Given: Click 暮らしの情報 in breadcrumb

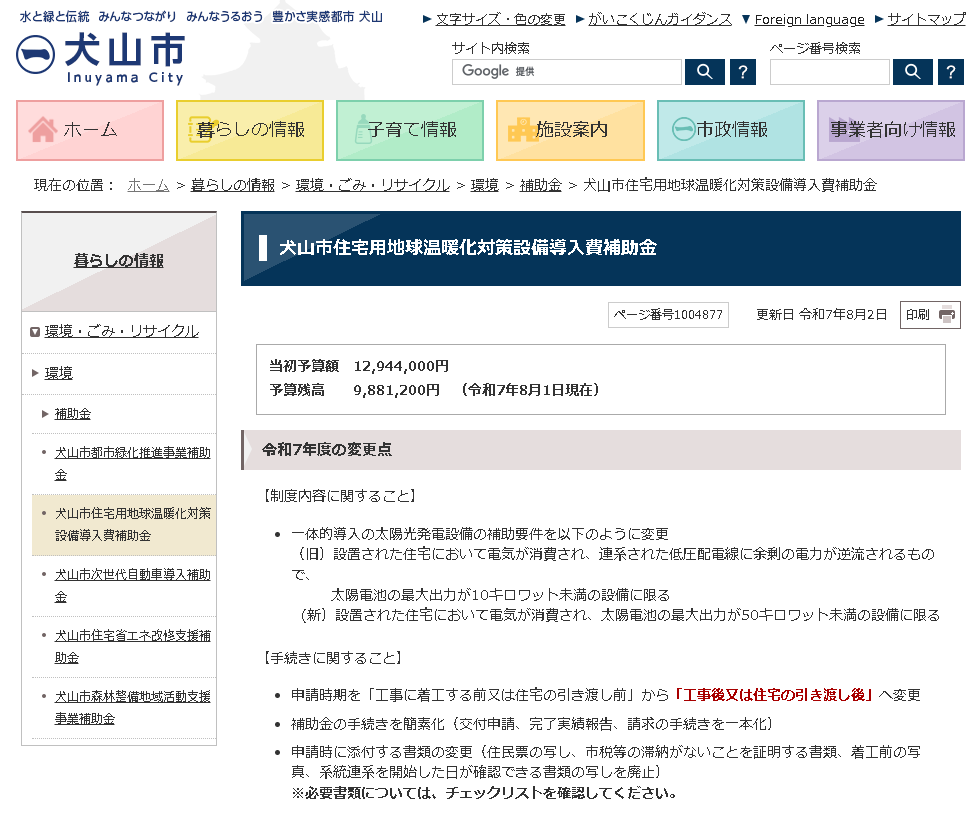Looking at the screenshot, I should 233,185.
